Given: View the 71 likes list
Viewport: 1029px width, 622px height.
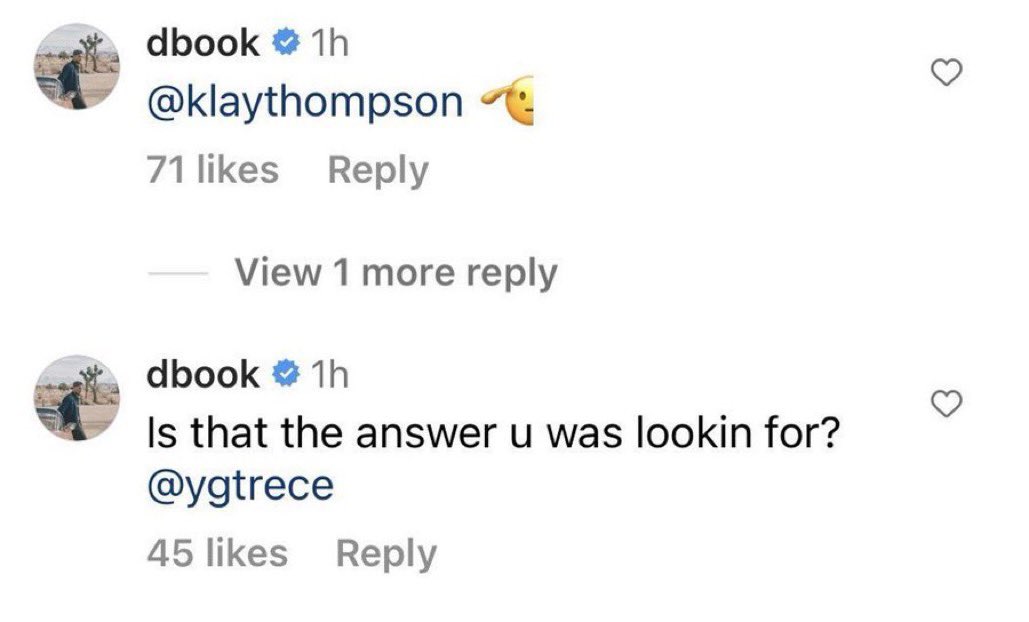Looking at the screenshot, I should tap(212, 170).
